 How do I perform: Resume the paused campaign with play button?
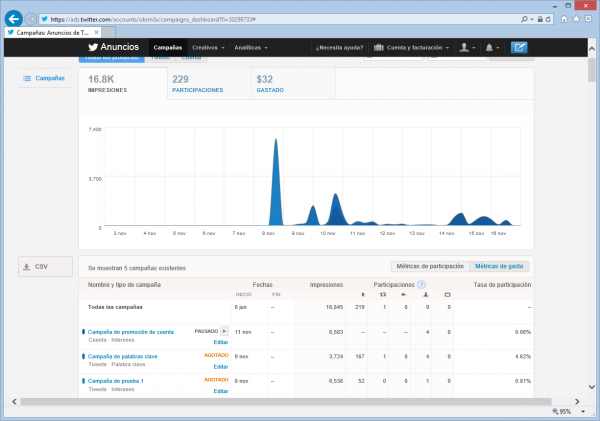pyautogui.click(x=224, y=331)
